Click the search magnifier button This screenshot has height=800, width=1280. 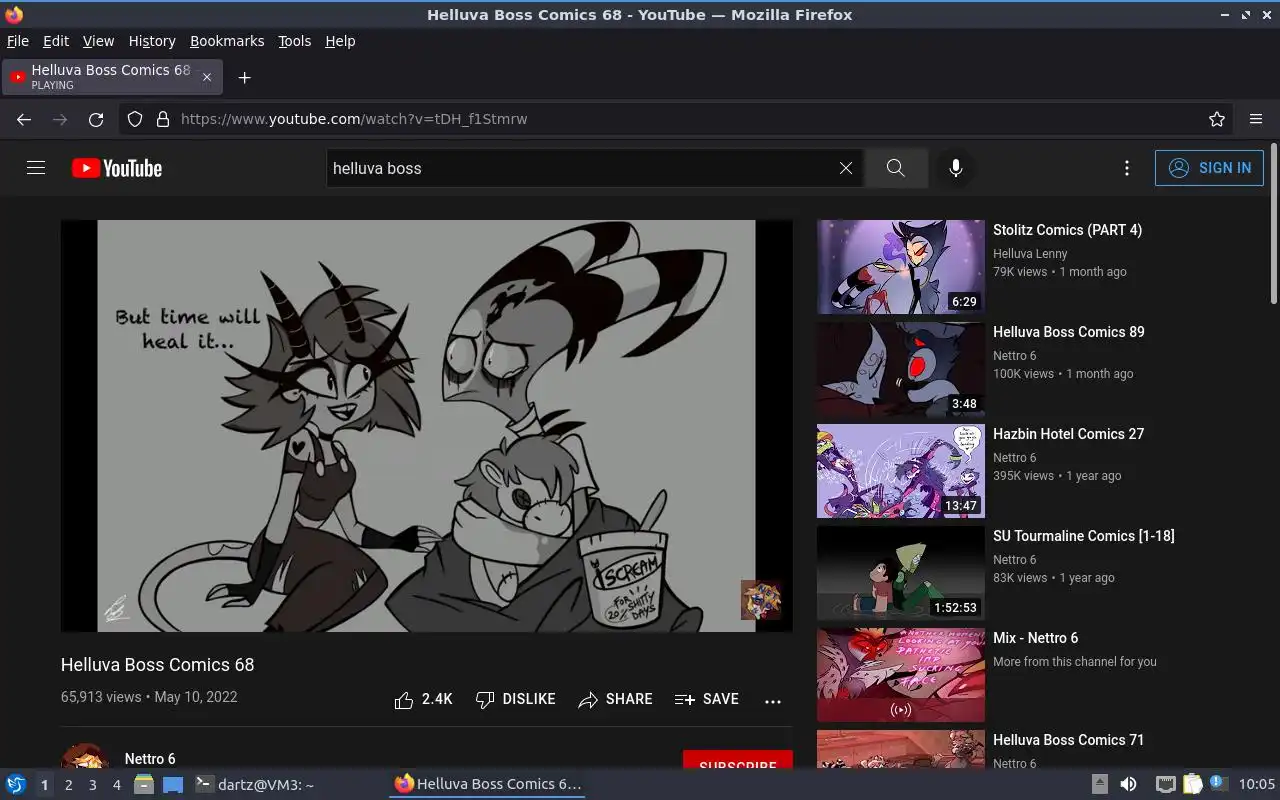(896, 168)
